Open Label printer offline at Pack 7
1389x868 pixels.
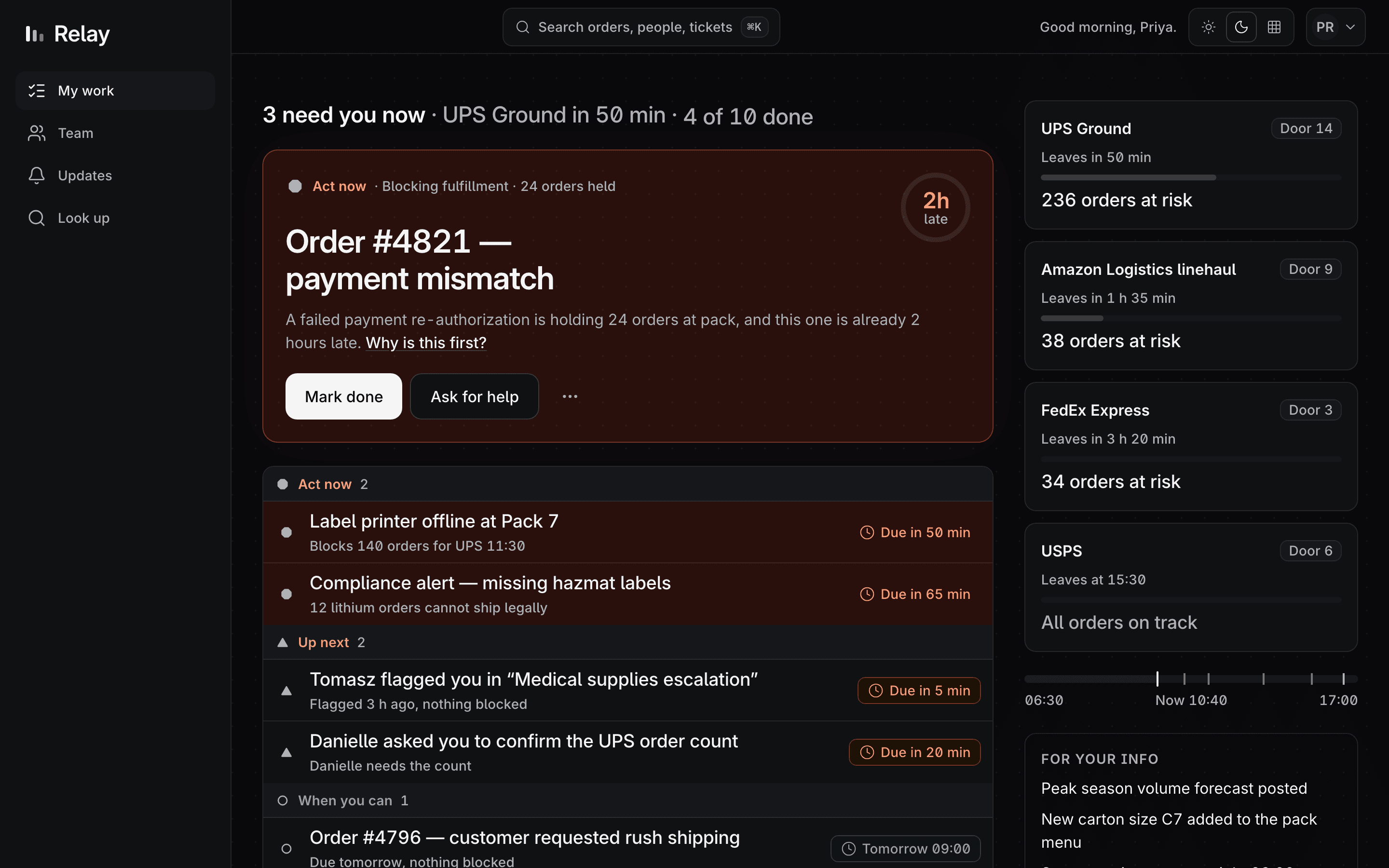tap(628, 533)
